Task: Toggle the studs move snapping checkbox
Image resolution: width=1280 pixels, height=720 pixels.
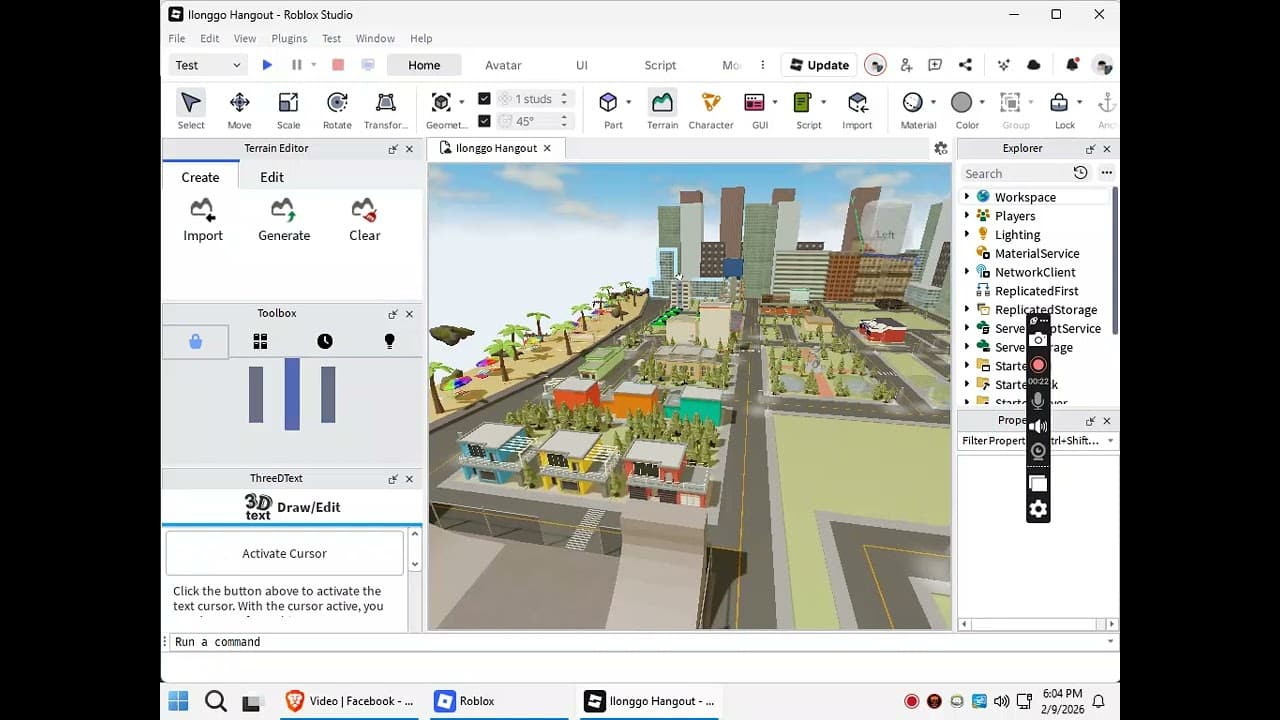Action: pos(484,99)
